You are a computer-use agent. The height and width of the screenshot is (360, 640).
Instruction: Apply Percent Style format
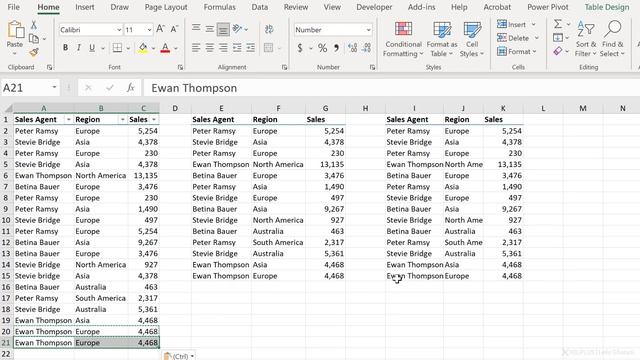(x=322, y=48)
